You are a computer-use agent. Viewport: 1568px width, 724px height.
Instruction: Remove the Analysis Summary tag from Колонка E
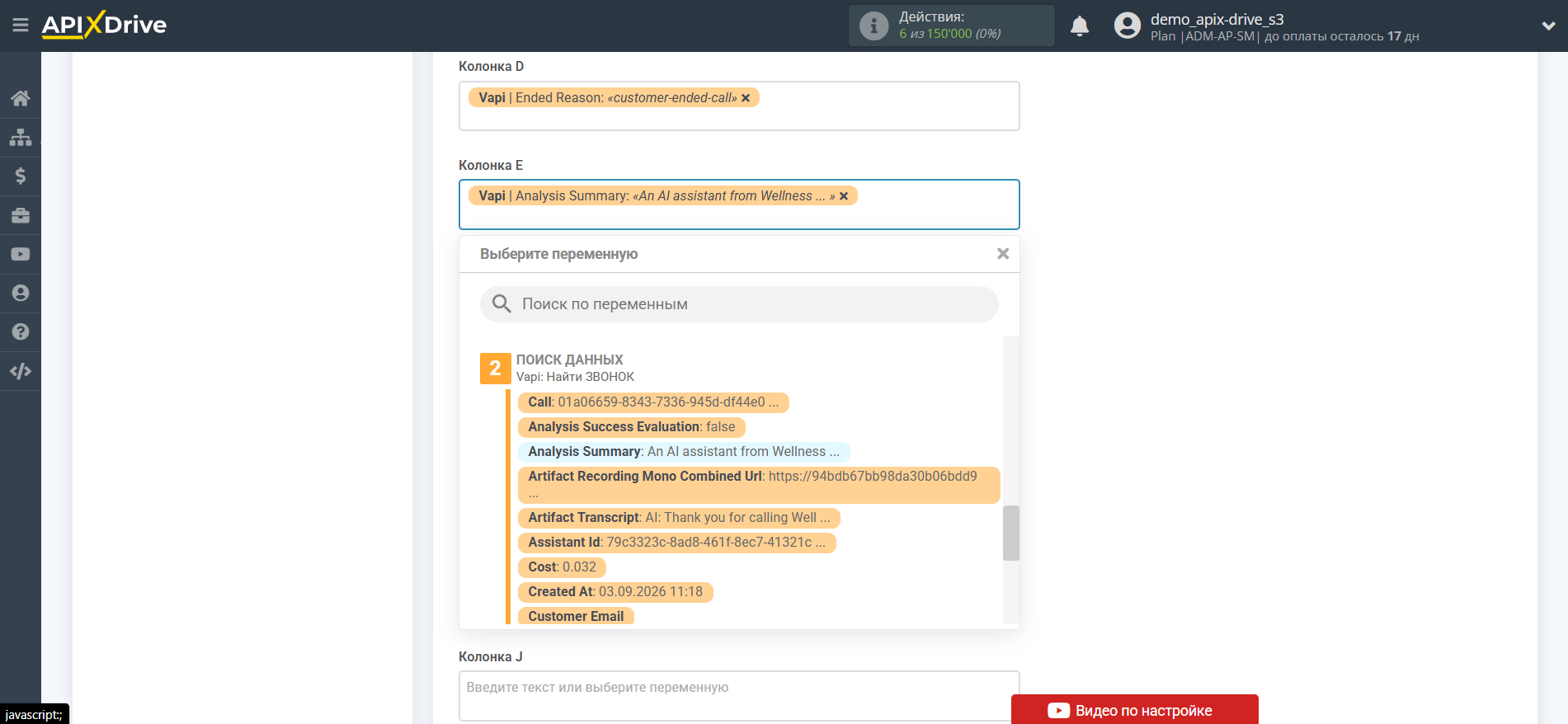(x=844, y=196)
